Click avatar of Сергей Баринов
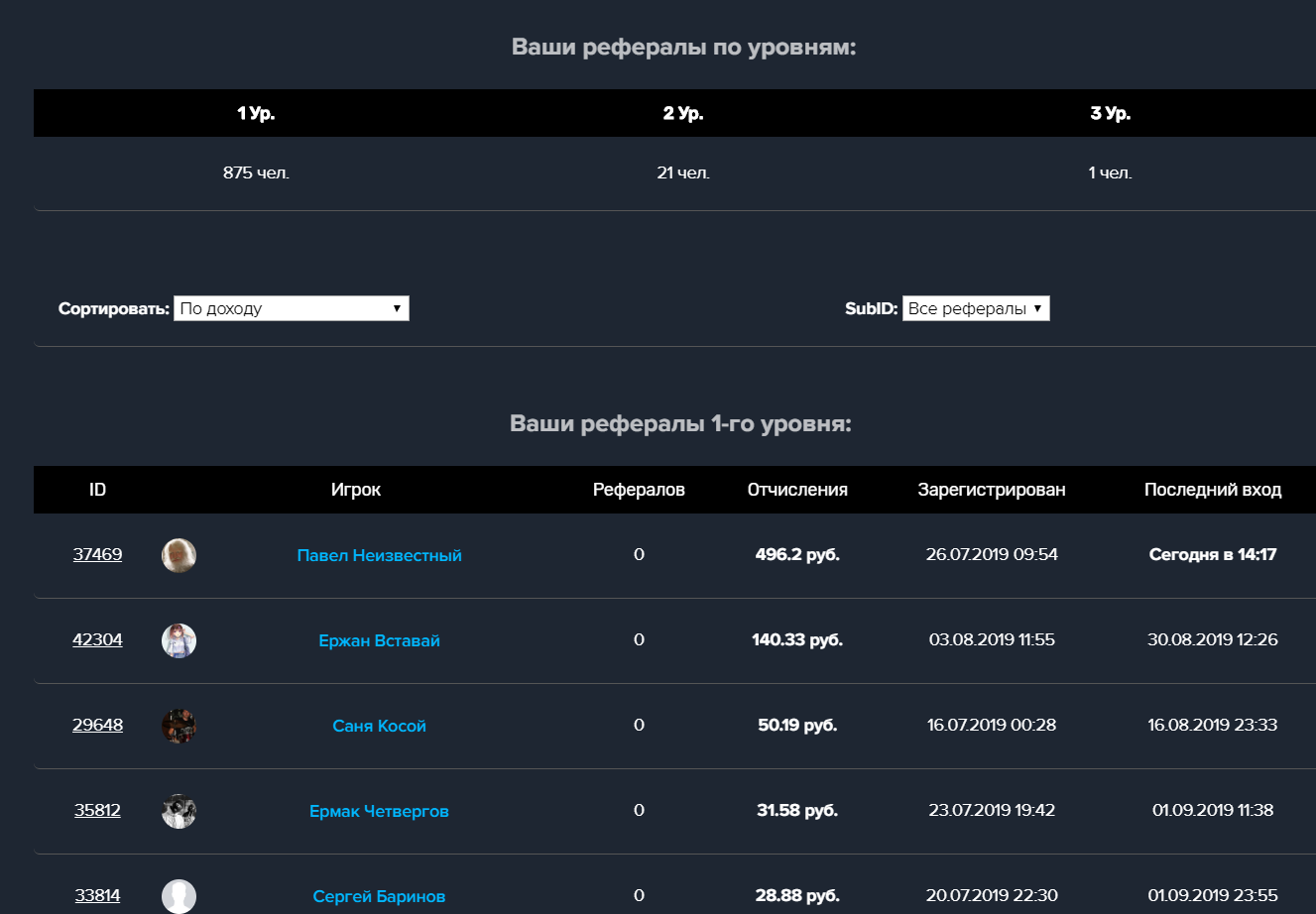This screenshot has width=1316, height=914. (x=179, y=895)
